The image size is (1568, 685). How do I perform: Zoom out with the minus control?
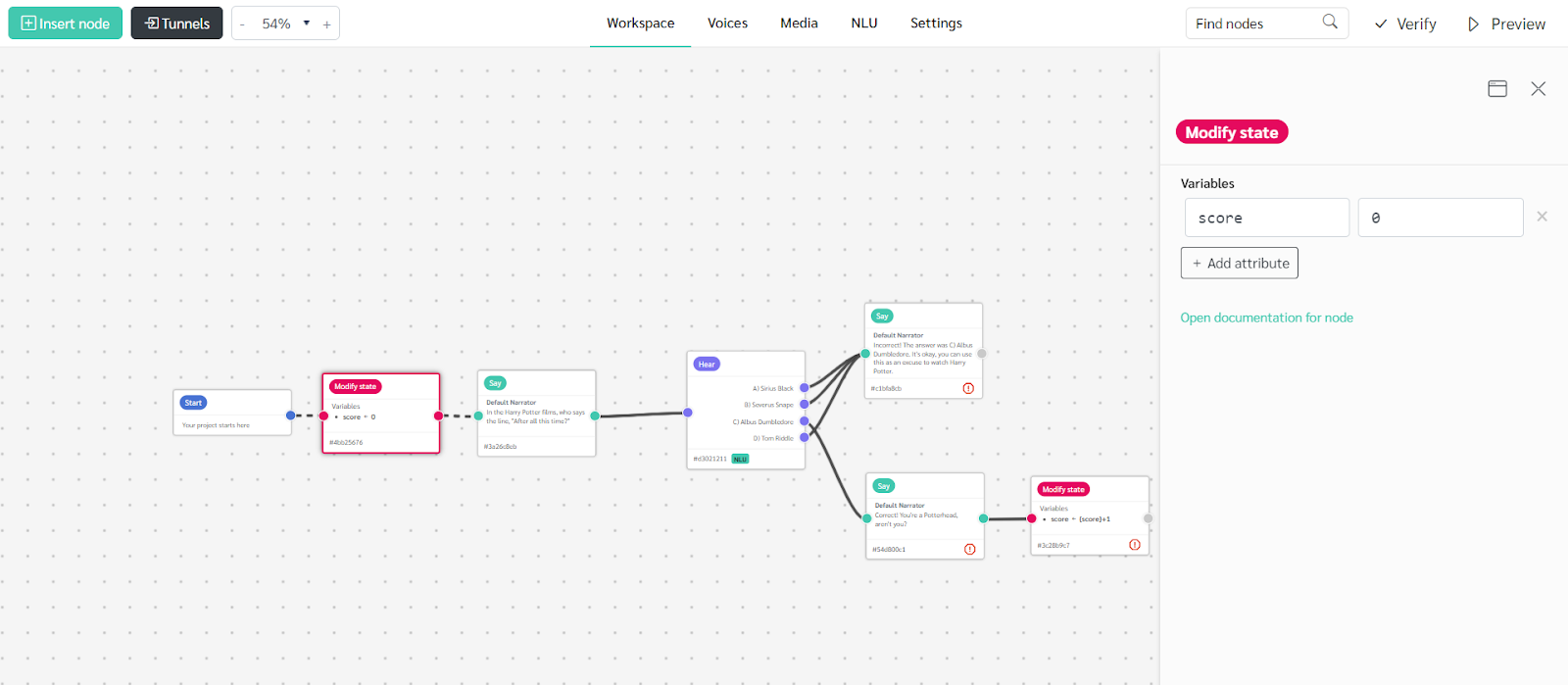(x=242, y=24)
